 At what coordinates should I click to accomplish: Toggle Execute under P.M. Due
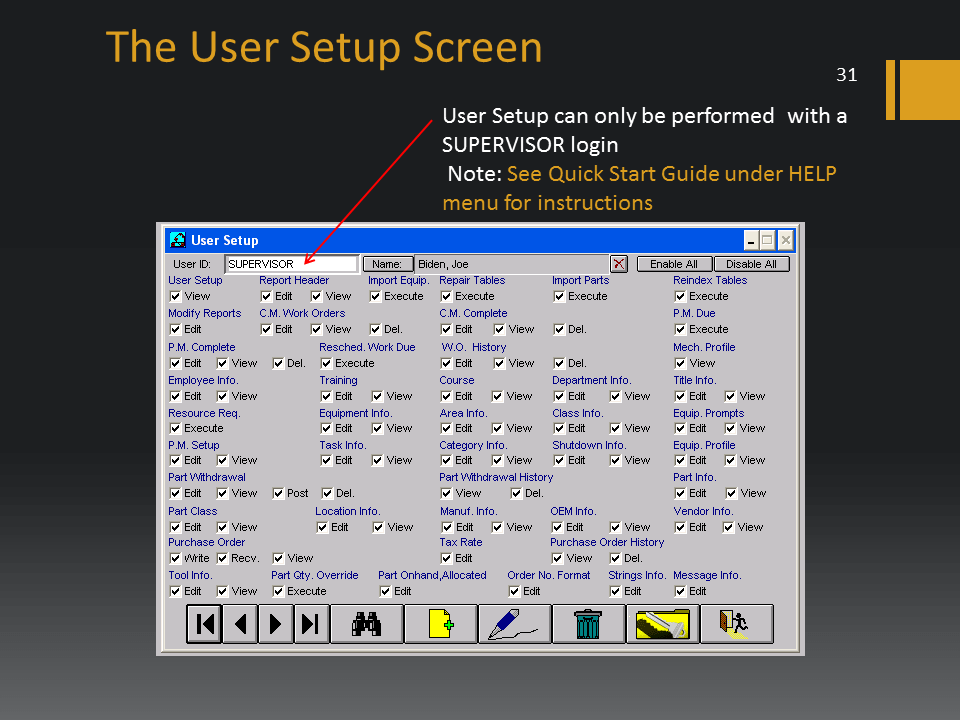coord(680,329)
